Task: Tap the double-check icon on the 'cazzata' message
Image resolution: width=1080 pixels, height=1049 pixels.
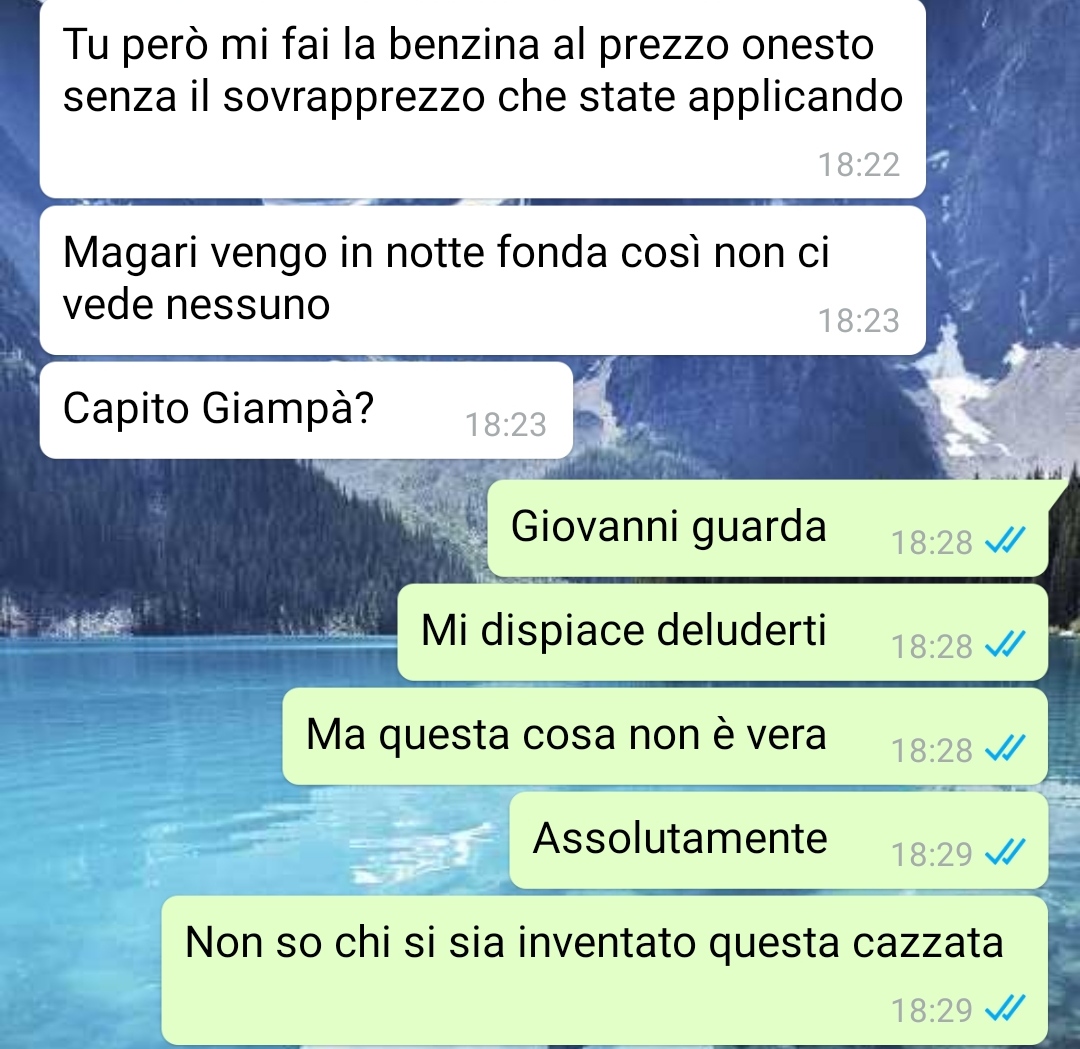Action: 1005,1008
